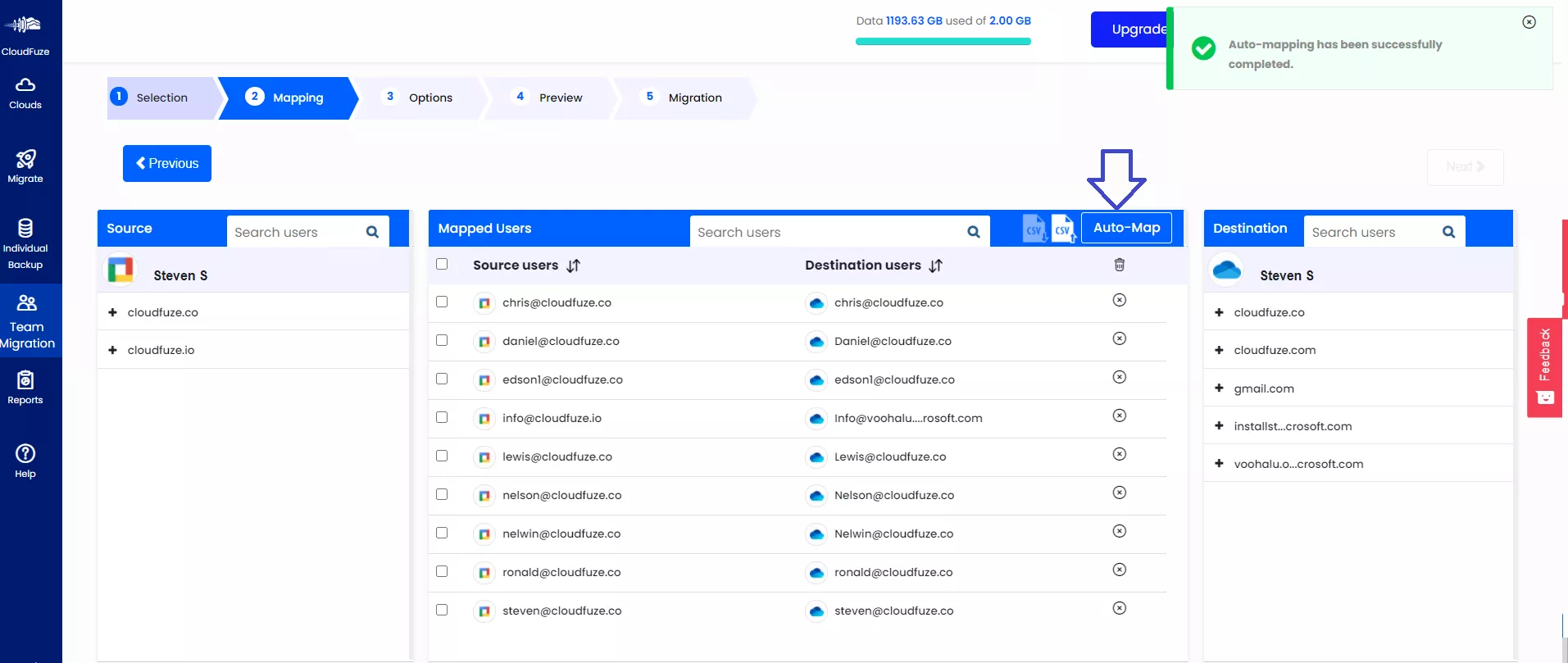The height and width of the screenshot is (663, 1568).
Task: Check the nelwin@cloudfuze.co row
Action: [x=442, y=533]
